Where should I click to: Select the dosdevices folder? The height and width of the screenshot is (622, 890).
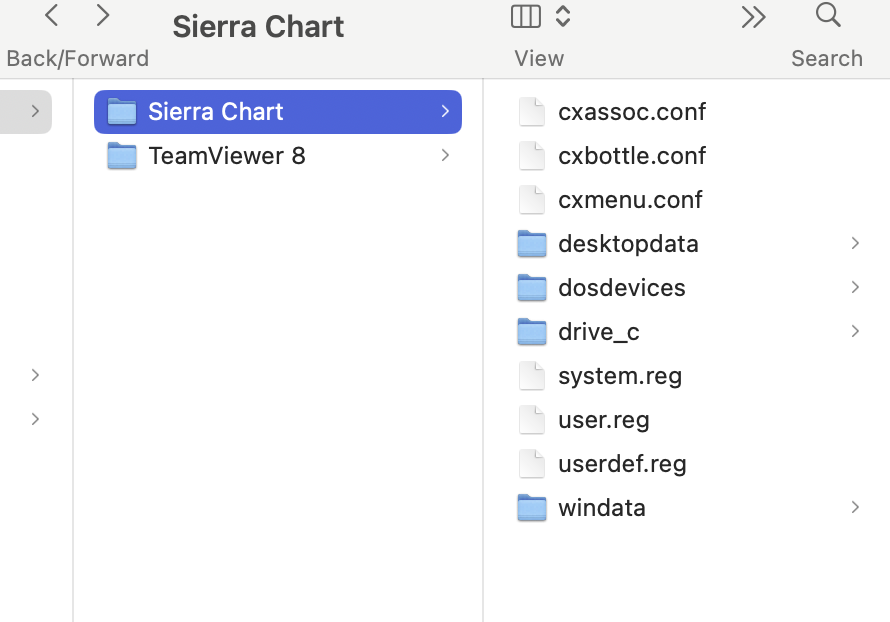pos(621,287)
